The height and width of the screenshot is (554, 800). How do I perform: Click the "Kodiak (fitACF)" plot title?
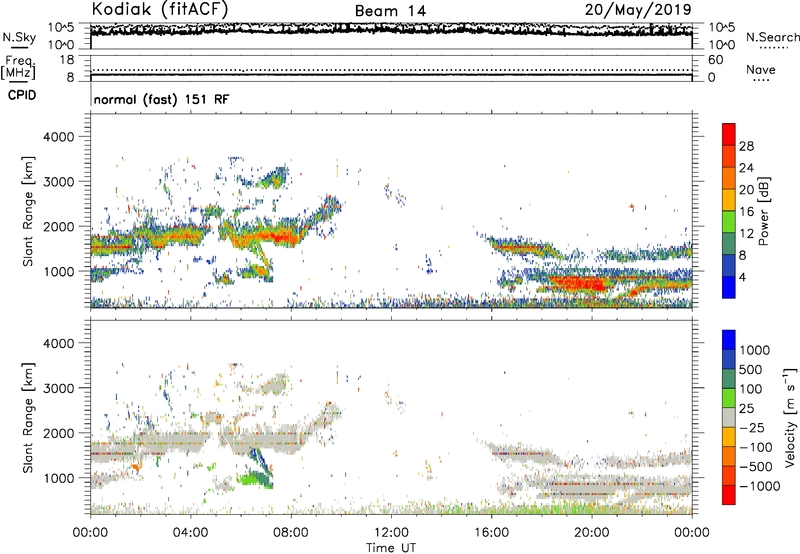(x=160, y=9)
